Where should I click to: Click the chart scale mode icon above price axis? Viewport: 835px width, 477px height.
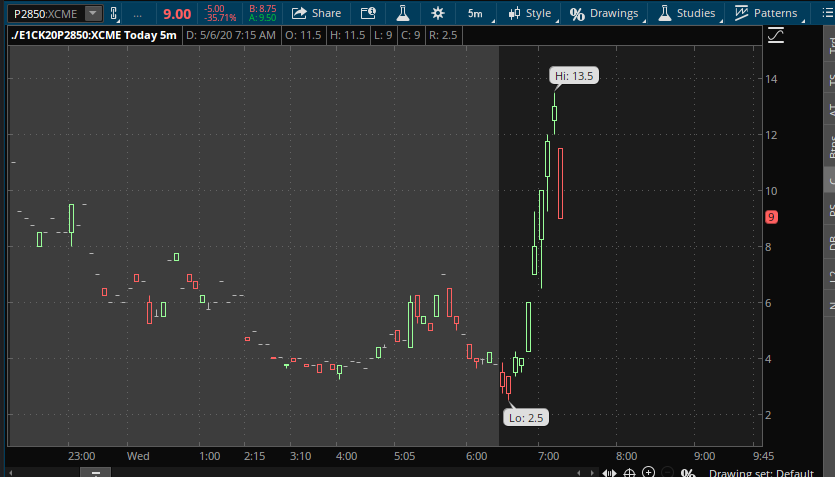776,36
